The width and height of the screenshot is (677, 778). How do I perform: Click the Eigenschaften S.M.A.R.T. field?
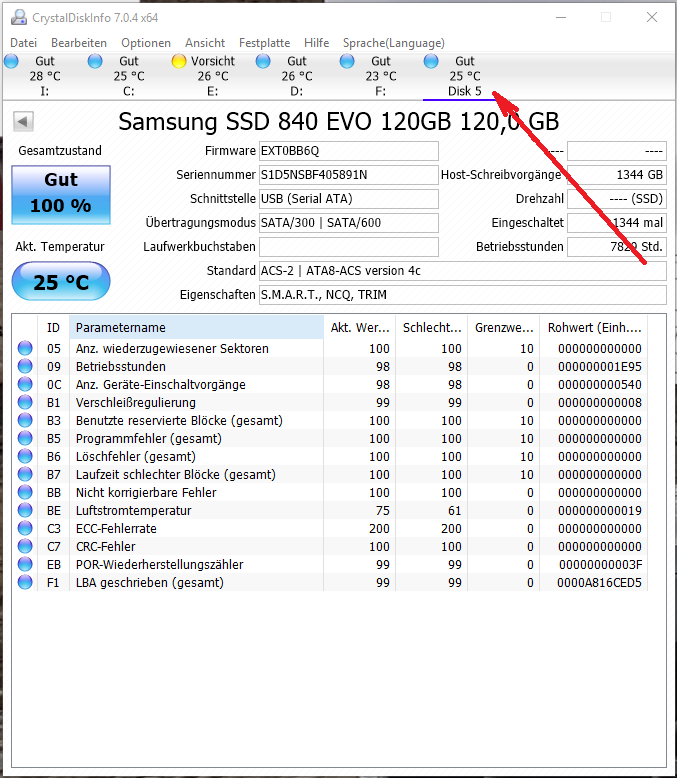(x=463, y=295)
